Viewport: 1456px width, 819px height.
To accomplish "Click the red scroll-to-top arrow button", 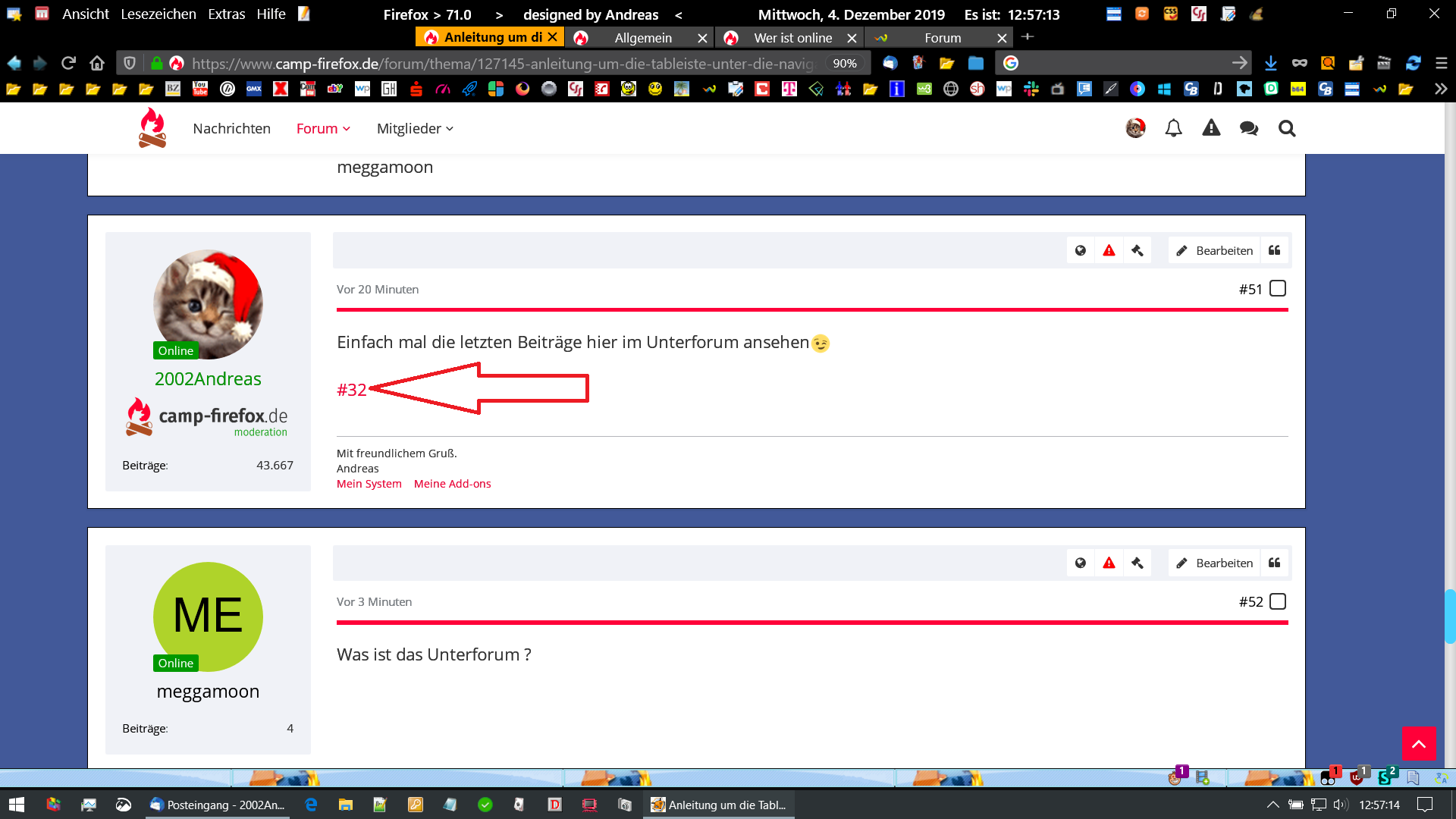I will click(x=1419, y=743).
